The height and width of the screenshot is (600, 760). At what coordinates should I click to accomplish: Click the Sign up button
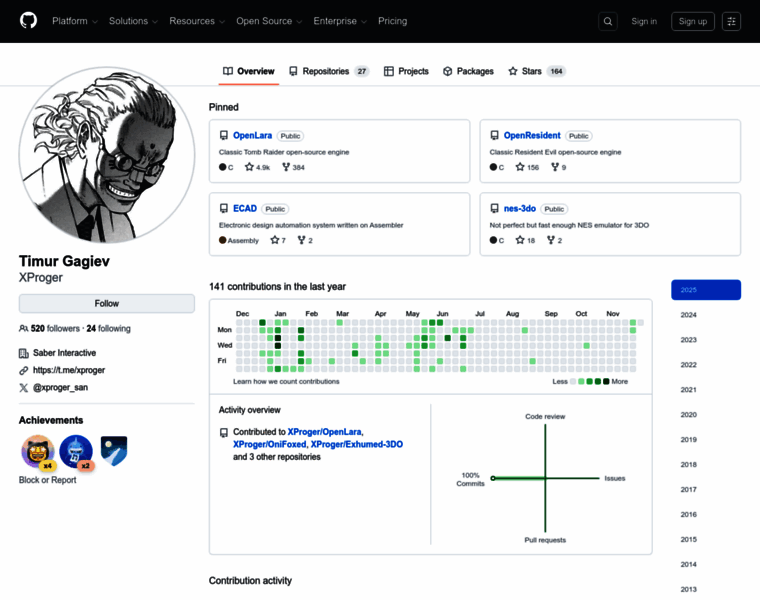click(693, 21)
